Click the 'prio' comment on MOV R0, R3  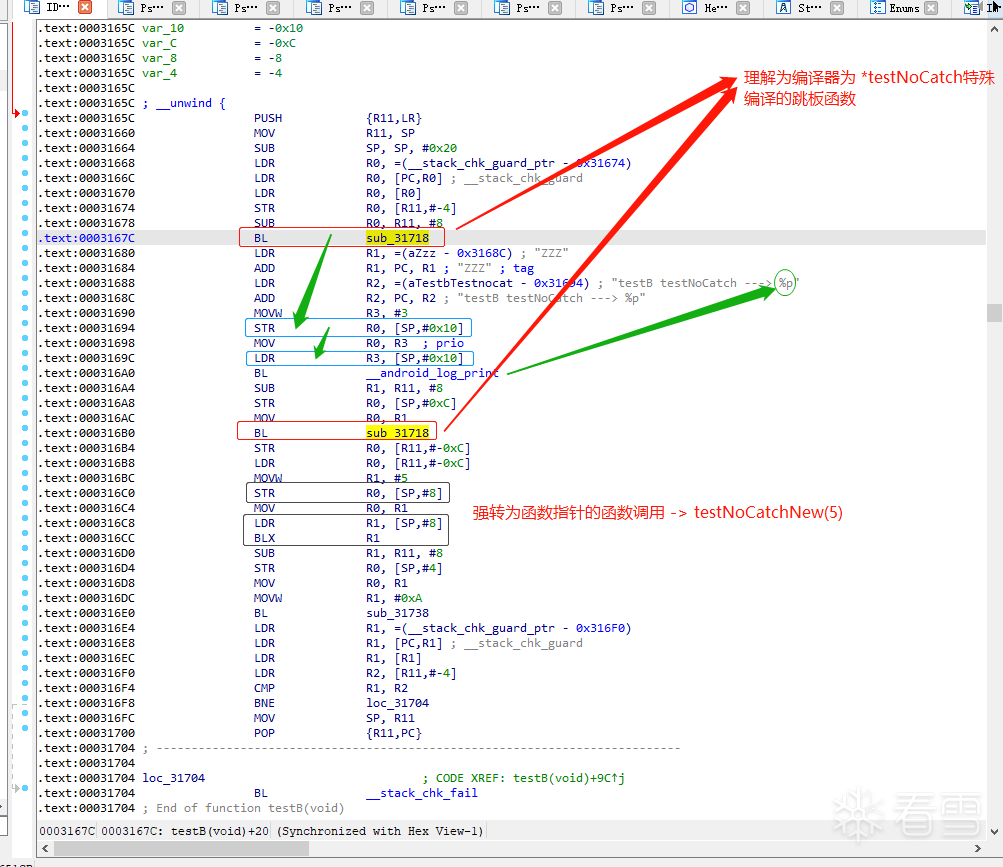[x=450, y=343]
